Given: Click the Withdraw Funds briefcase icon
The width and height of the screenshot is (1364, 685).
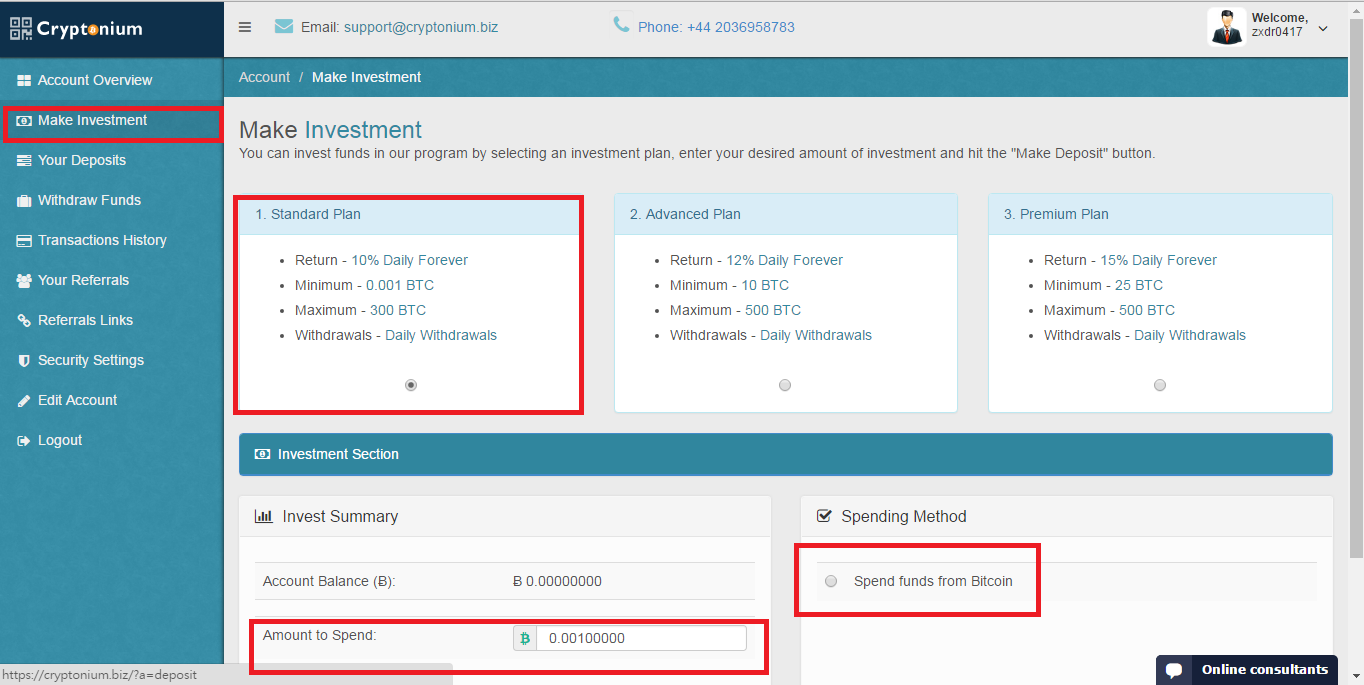Looking at the screenshot, I should 24,200.
